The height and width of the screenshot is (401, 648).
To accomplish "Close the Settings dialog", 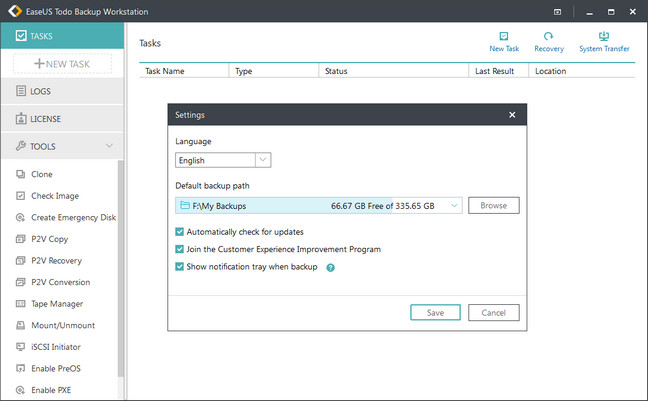I will point(512,115).
